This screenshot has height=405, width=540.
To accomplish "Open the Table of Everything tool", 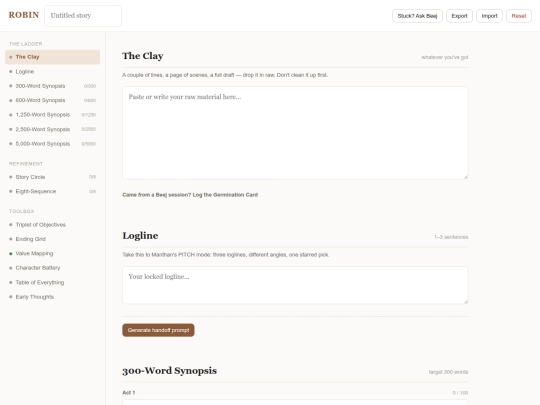I will [x=52, y=282].
